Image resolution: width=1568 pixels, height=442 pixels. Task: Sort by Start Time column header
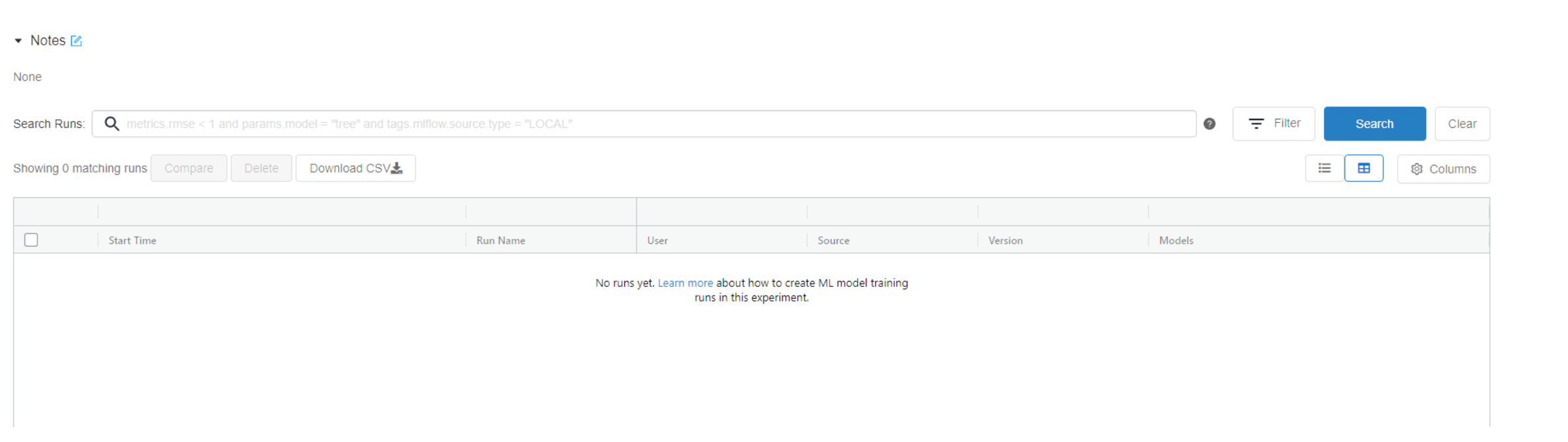133,241
